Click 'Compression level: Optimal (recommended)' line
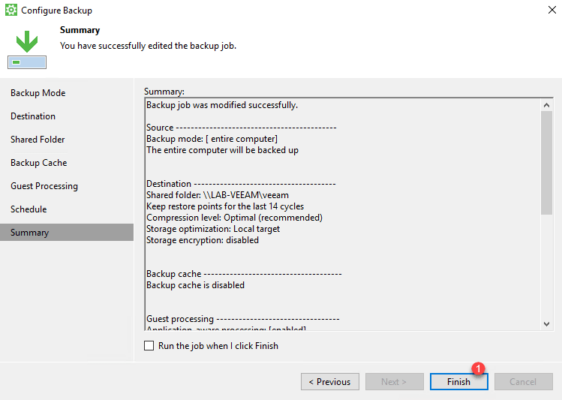Image resolution: width=562 pixels, height=400 pixels. tap(234, 218)
